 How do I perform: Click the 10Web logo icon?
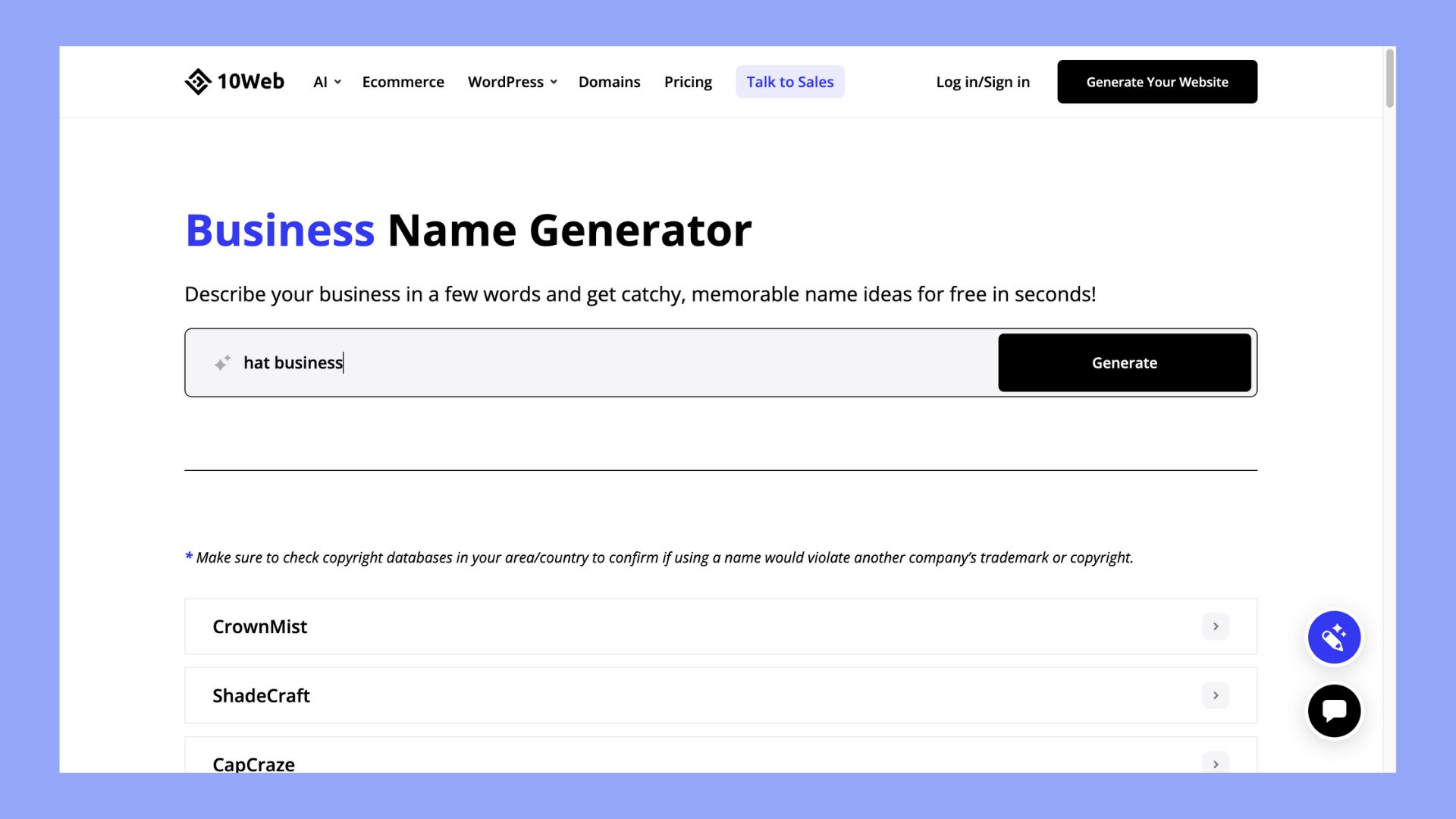[x=197, y=81]
